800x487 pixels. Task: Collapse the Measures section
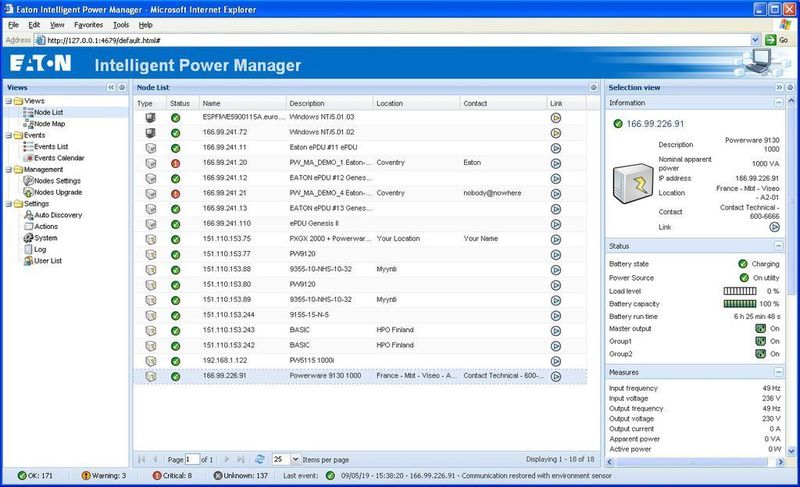tap(778, 372)
